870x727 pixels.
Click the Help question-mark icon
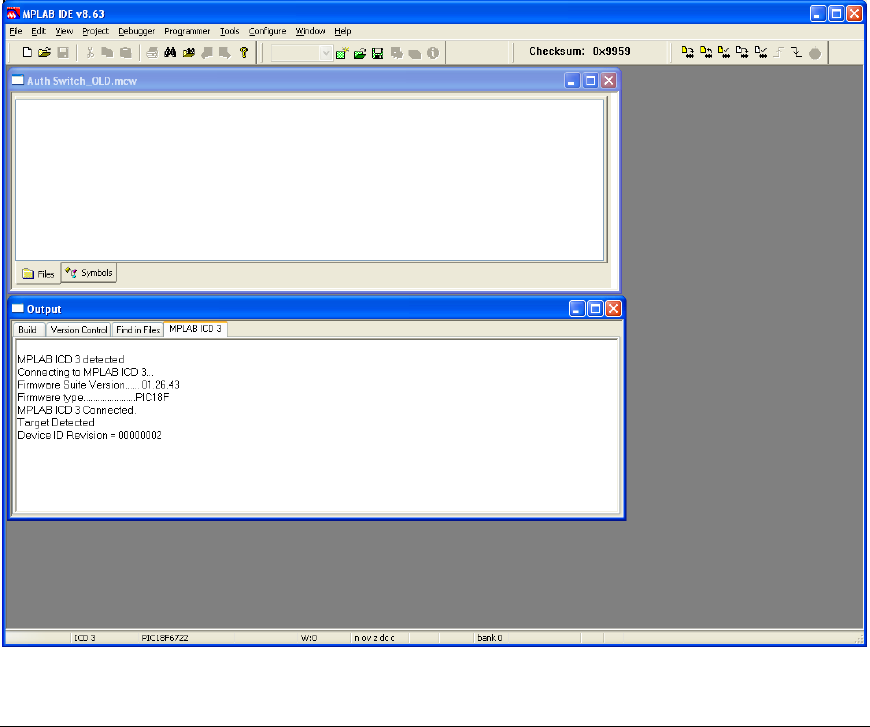(x=244, y=53)
